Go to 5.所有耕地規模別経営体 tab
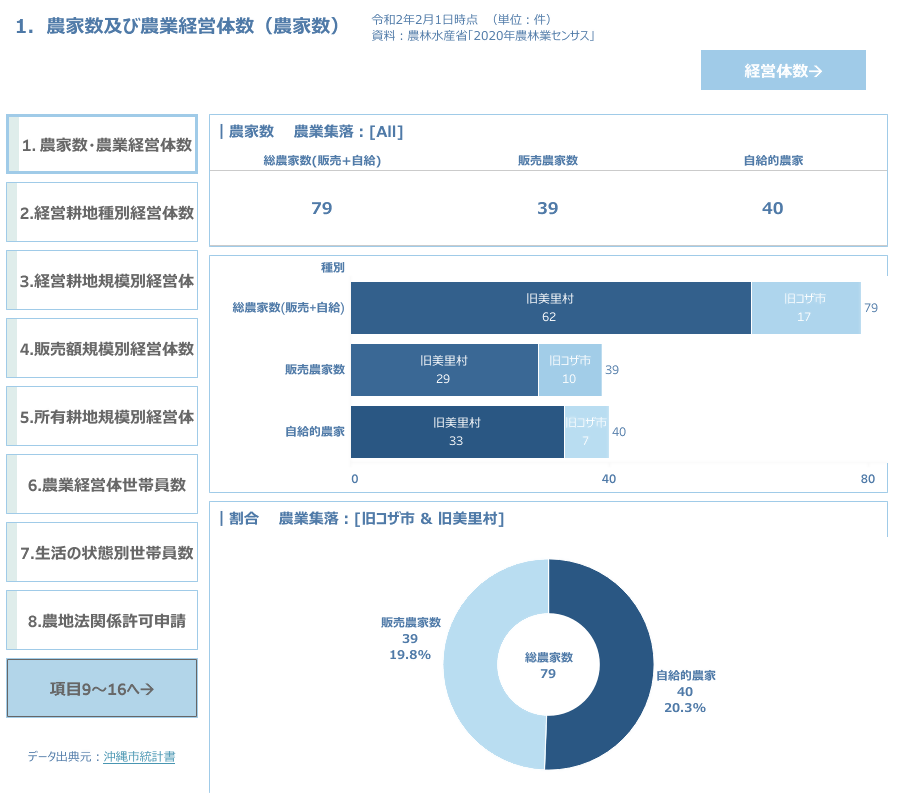 click(102, 417)
